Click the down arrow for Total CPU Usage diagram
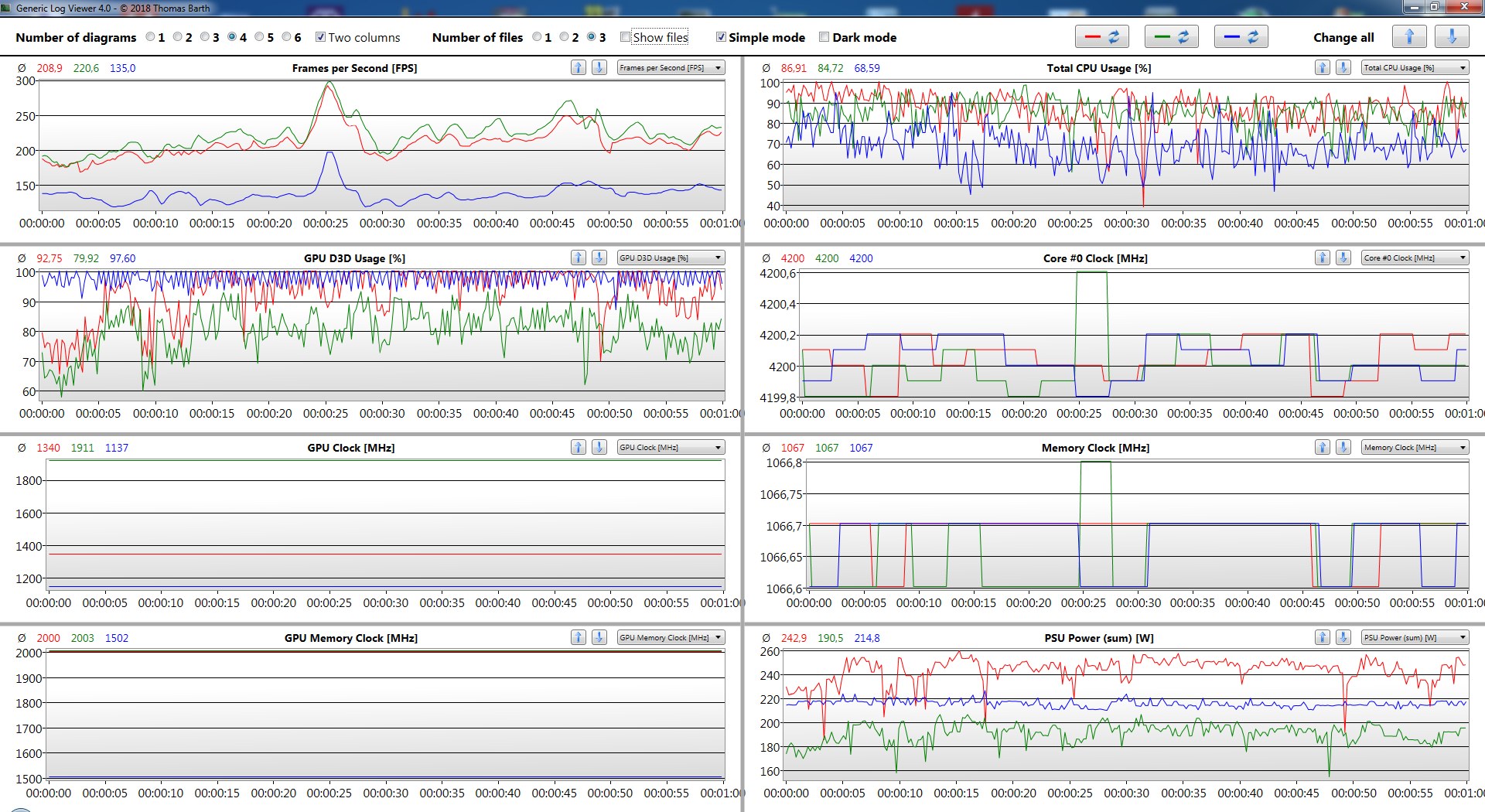Screen dimensions: 1485x812 point(1344,67)
